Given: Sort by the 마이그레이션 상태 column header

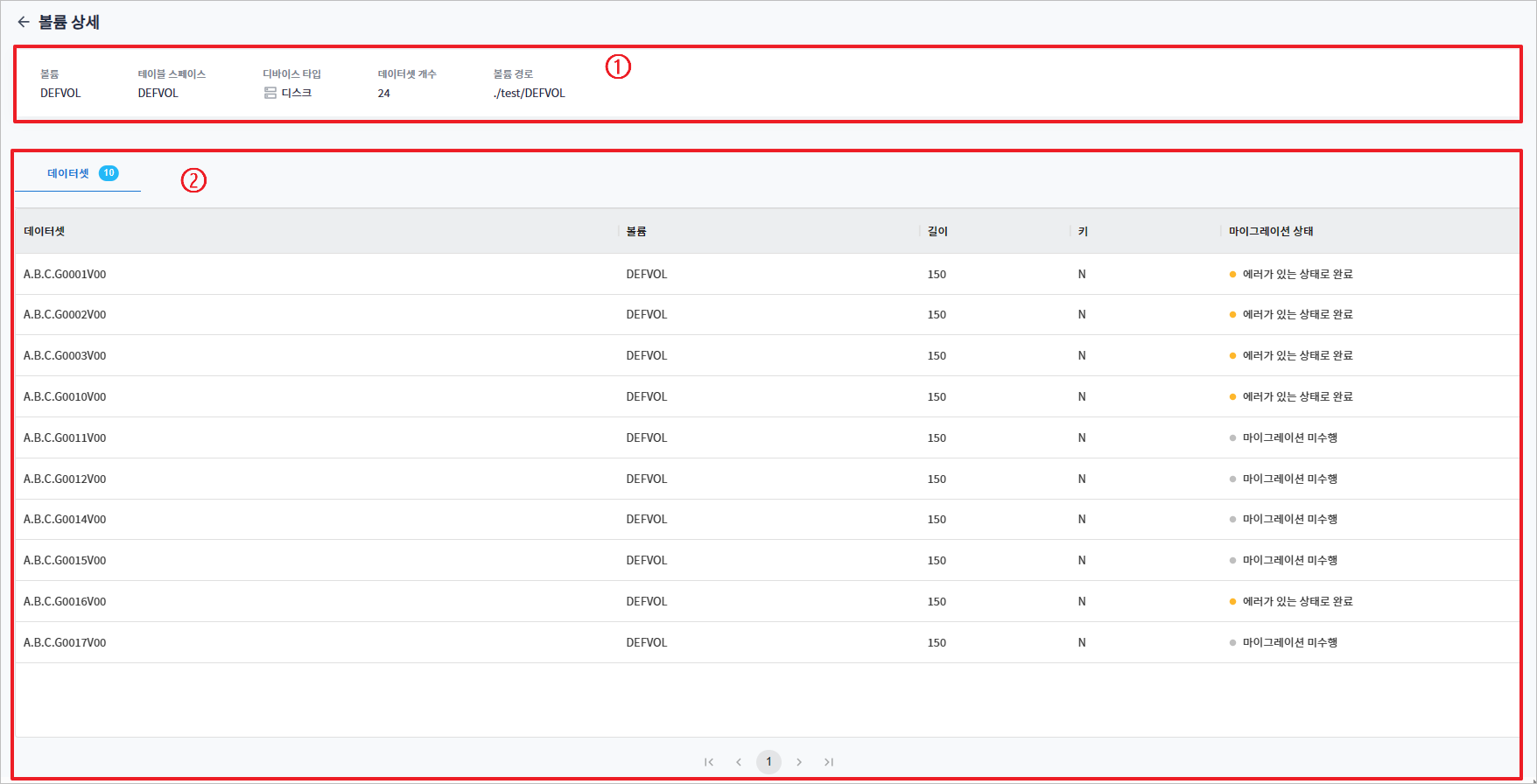Looking at the screenshot, I should click(1271, 231).
